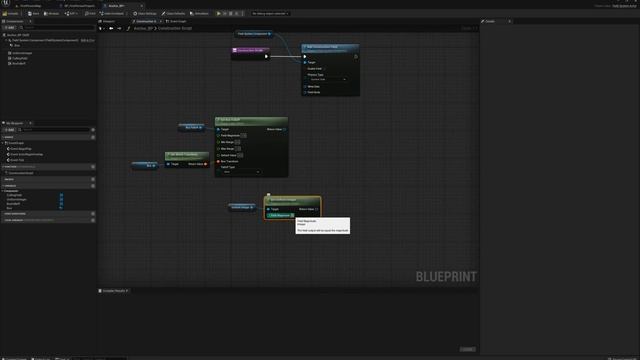Open Class Defaults from toolbar
This screenshot has width=640, height=360.
[x=174, y=13]
